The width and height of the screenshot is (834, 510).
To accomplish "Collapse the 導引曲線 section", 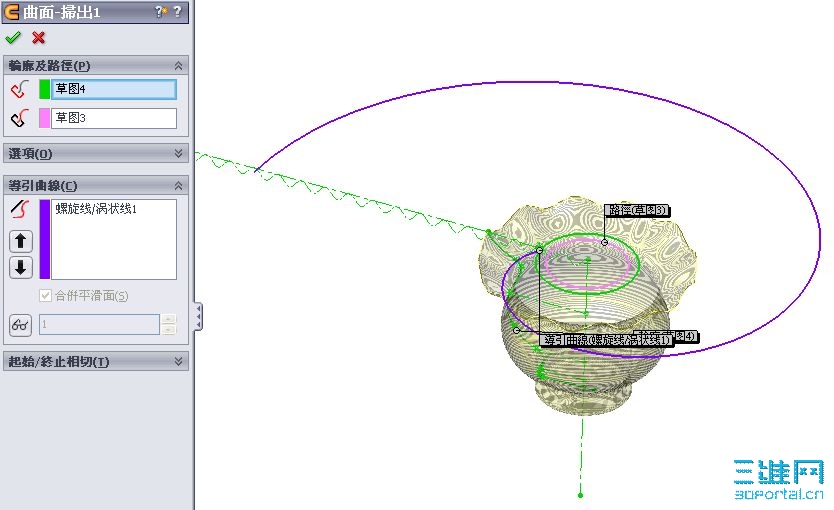I will (x=178, y=186).
